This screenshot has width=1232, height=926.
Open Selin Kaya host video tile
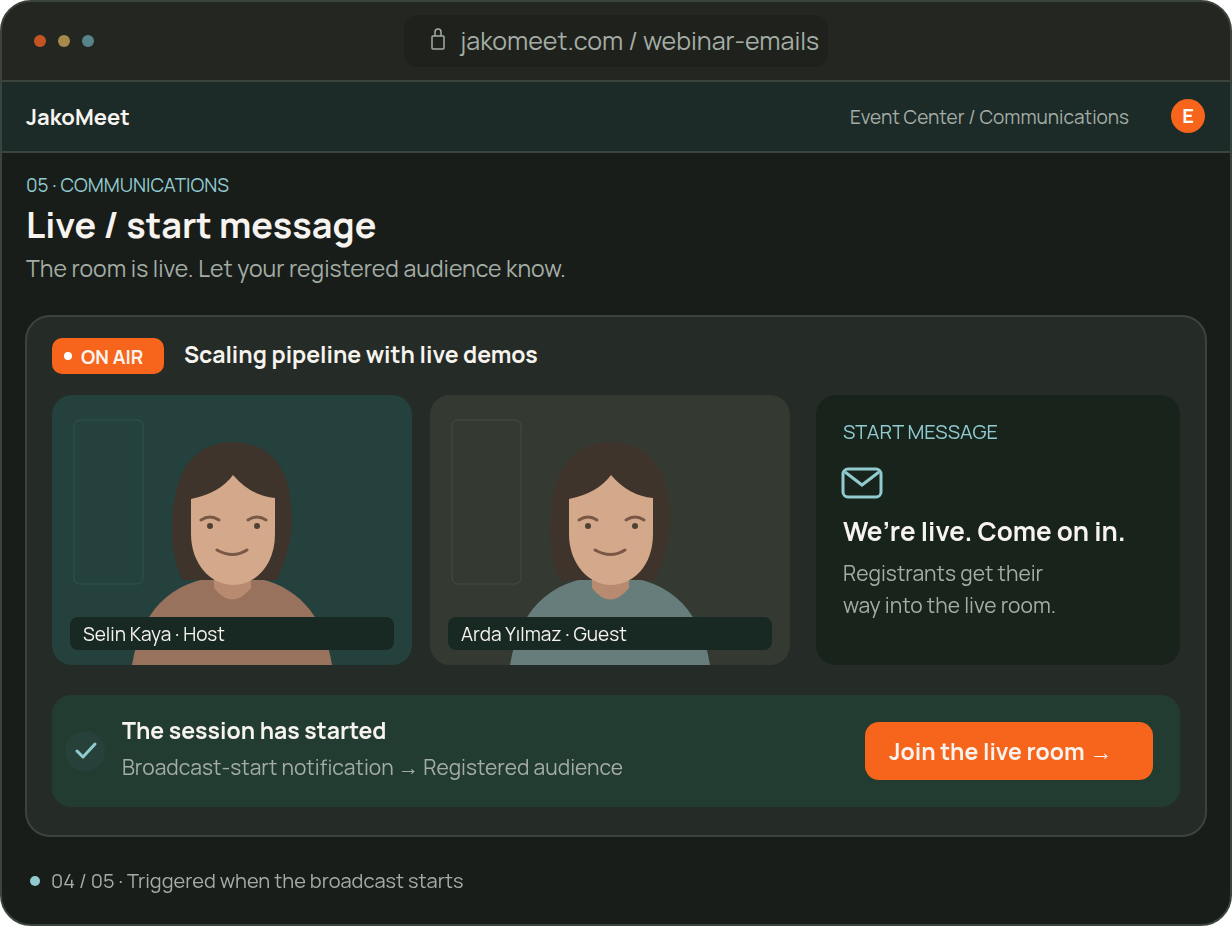[x=232, y=530]
